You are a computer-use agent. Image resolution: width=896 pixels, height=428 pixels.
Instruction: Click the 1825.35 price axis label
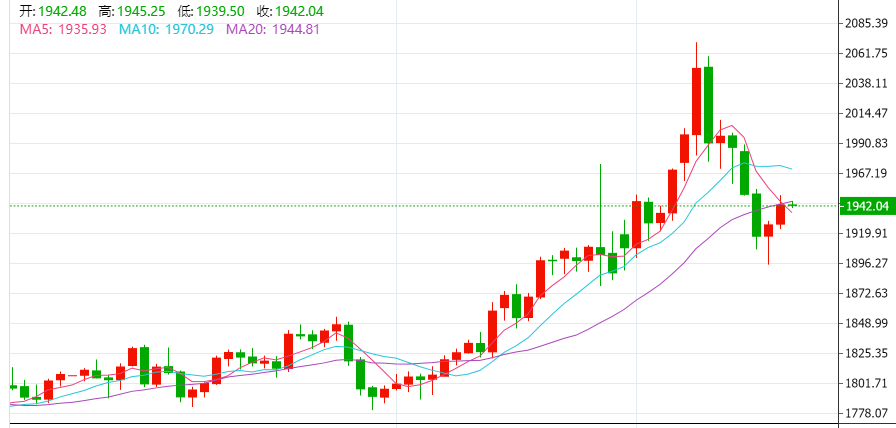click(867, 353)
